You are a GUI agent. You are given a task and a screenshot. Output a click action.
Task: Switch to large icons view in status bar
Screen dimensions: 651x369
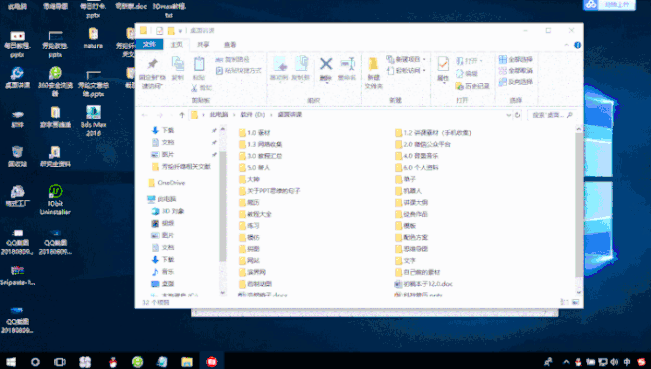pyautogui.click(x=575, y=302)
